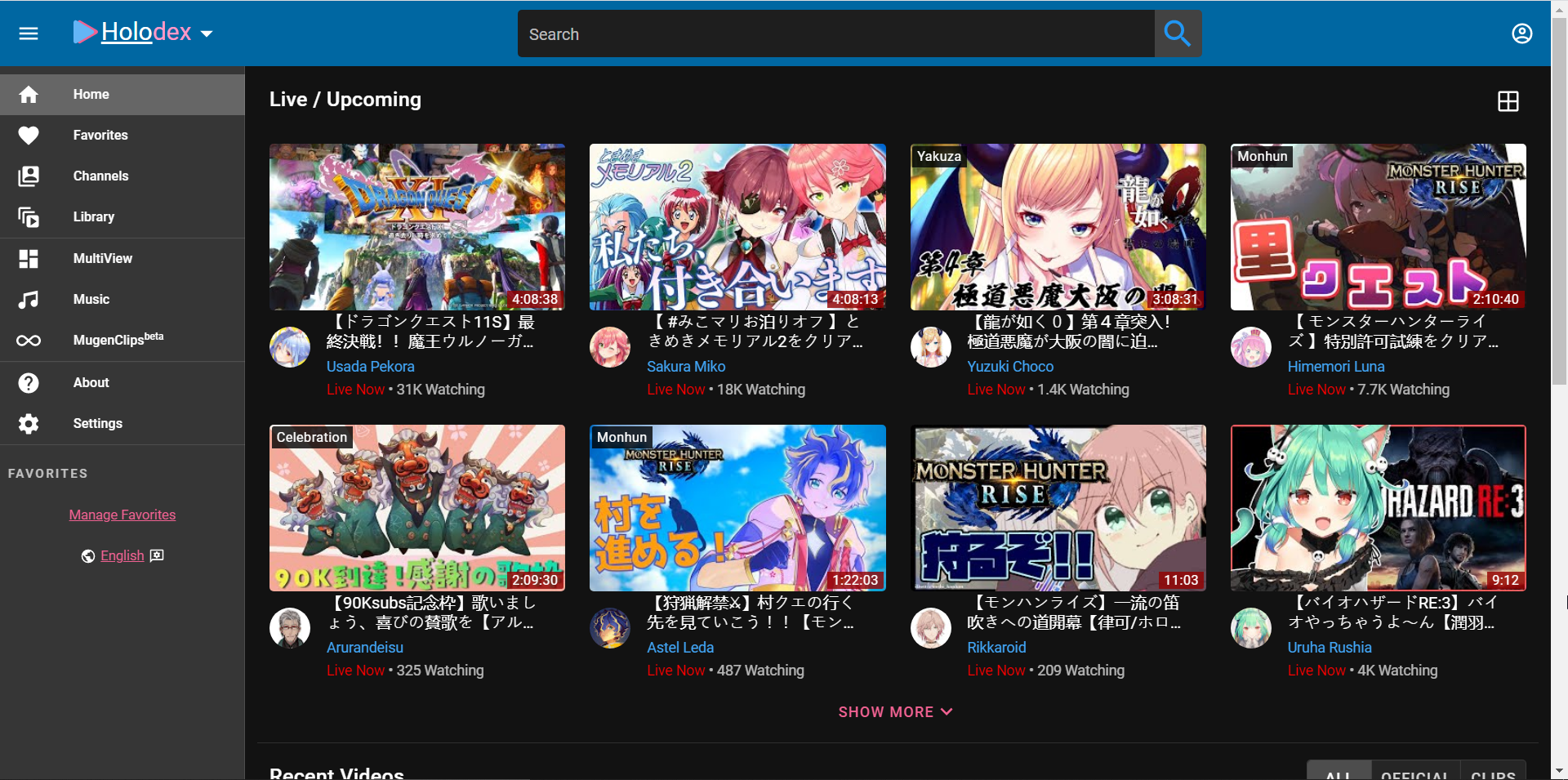Screen dimensions: 1568x780
Task: Click the Channels sidebar icon
Action: (29, 176)
